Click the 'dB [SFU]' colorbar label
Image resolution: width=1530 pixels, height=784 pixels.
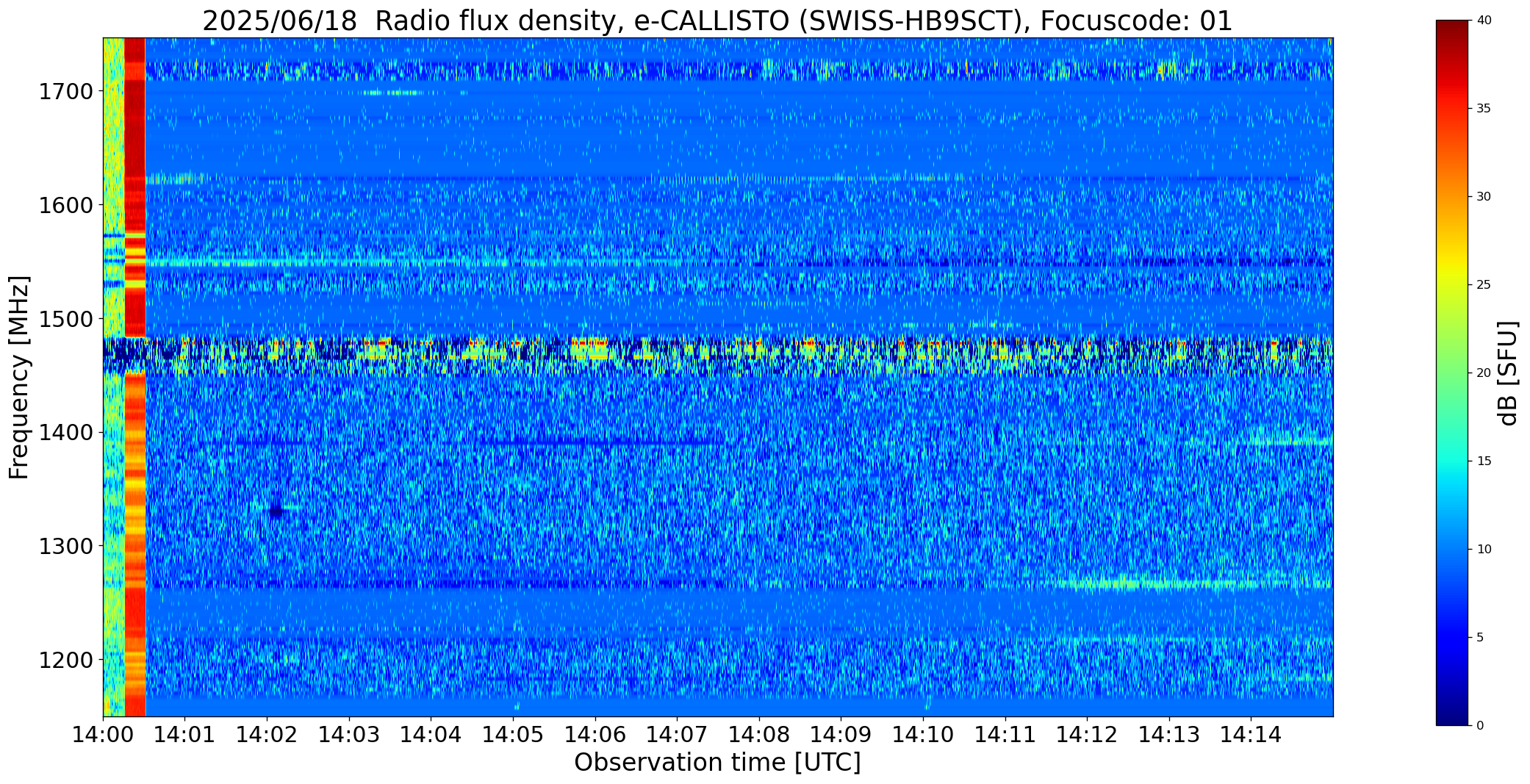pos(1508,373)
